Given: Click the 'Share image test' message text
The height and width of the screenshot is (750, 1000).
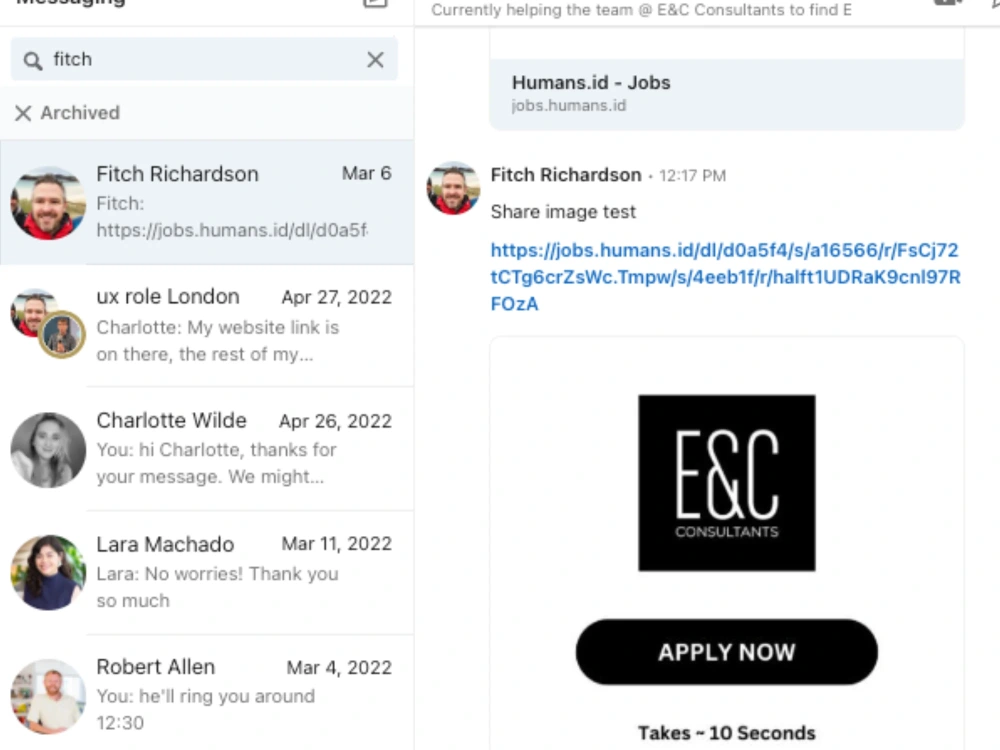Looking at the screenshot, I should click(563, 212).
